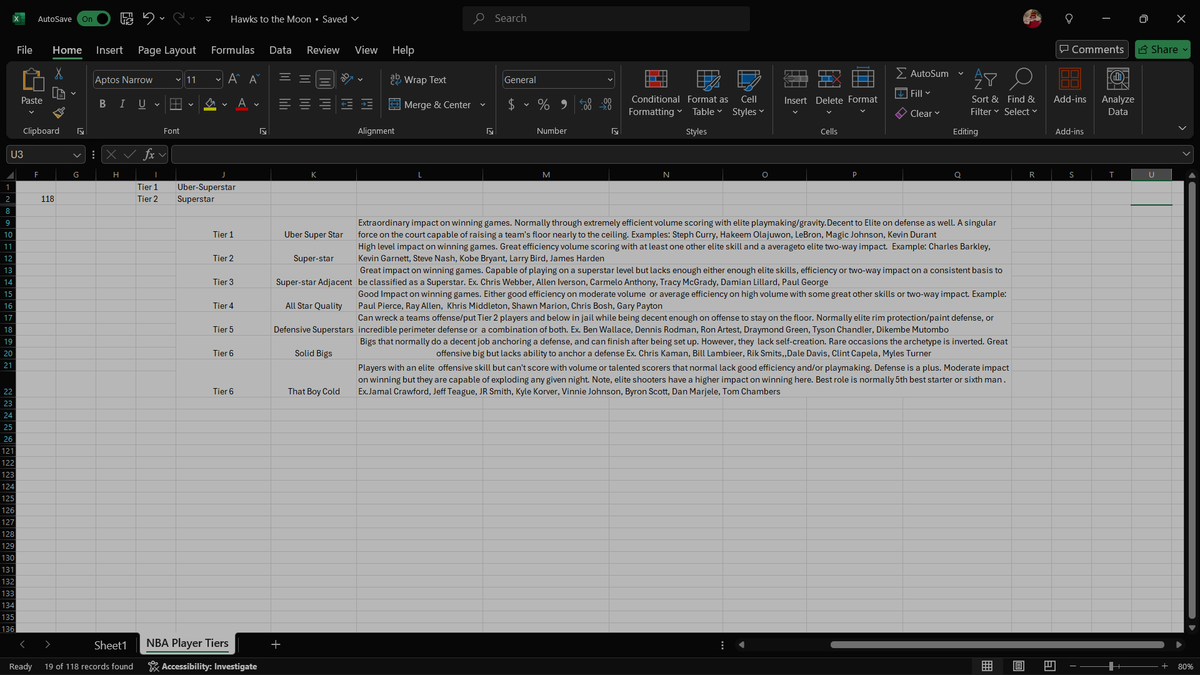Click the Copy icon
This screenshot has height=675, width=1200.
point(59,93)
